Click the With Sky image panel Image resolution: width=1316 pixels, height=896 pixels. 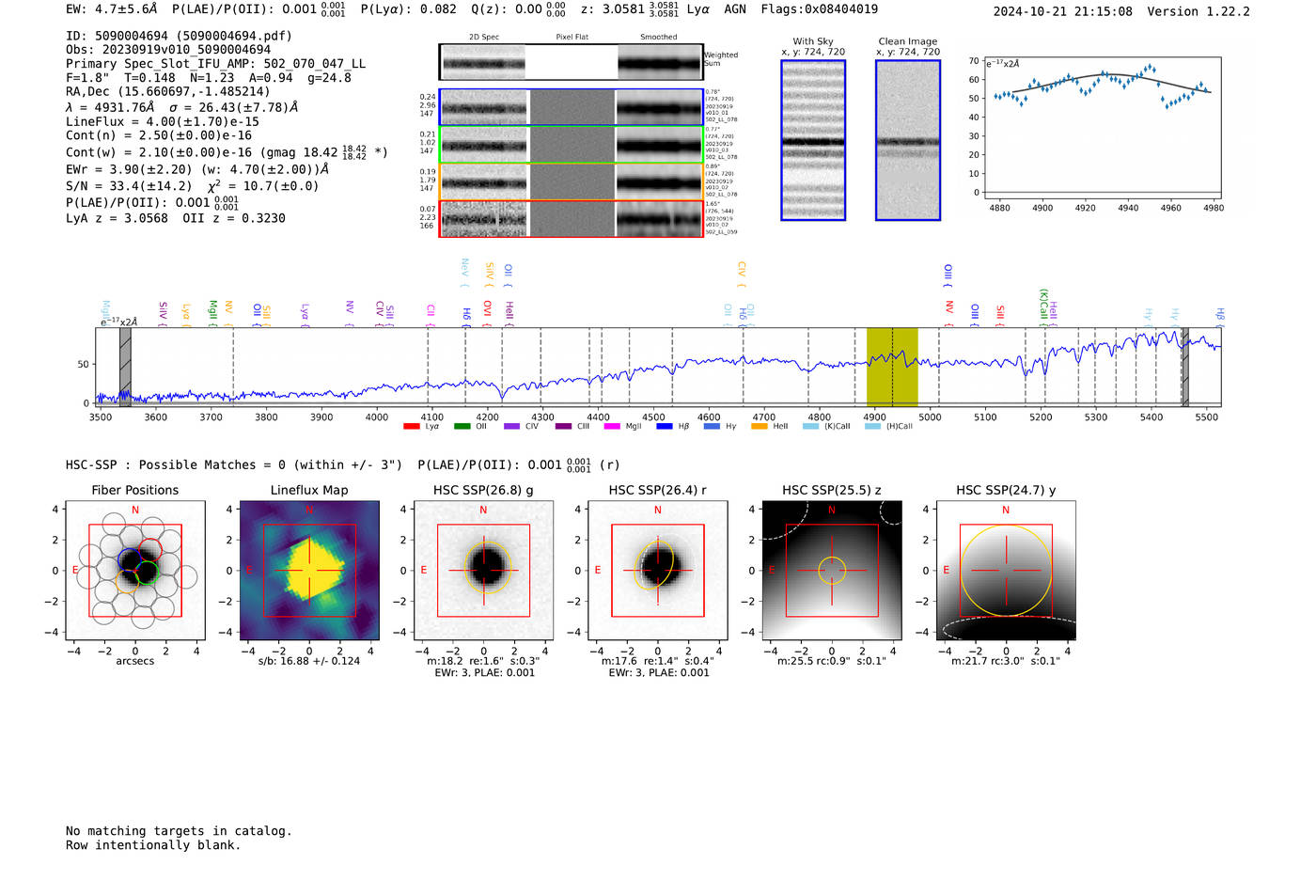(x=813, y=140)
